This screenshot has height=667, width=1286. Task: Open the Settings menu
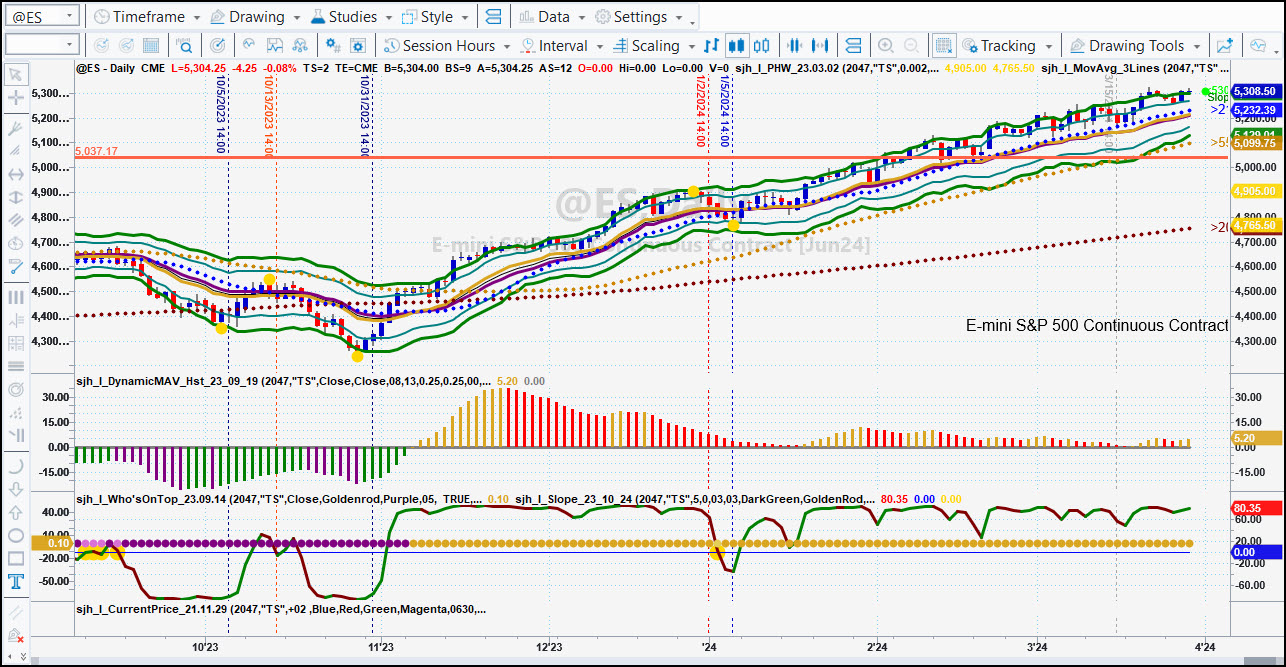[x=639, y=17]
